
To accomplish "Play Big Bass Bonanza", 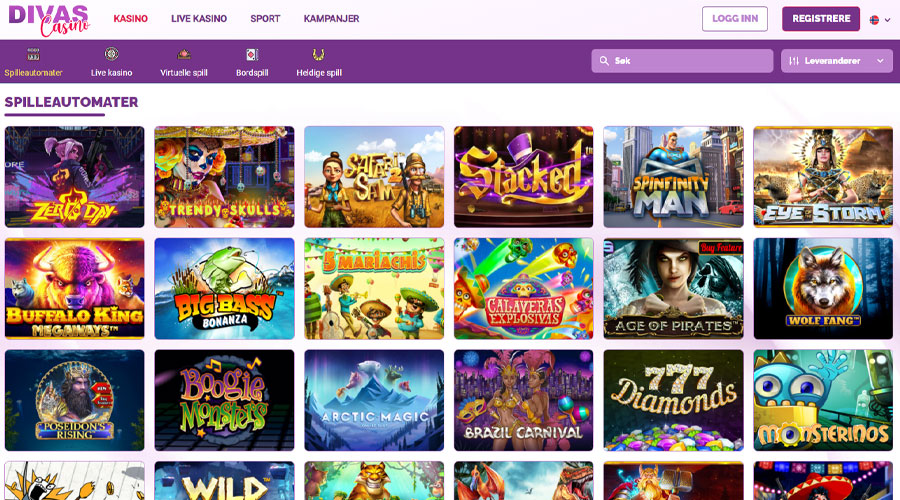I will 224,289.
